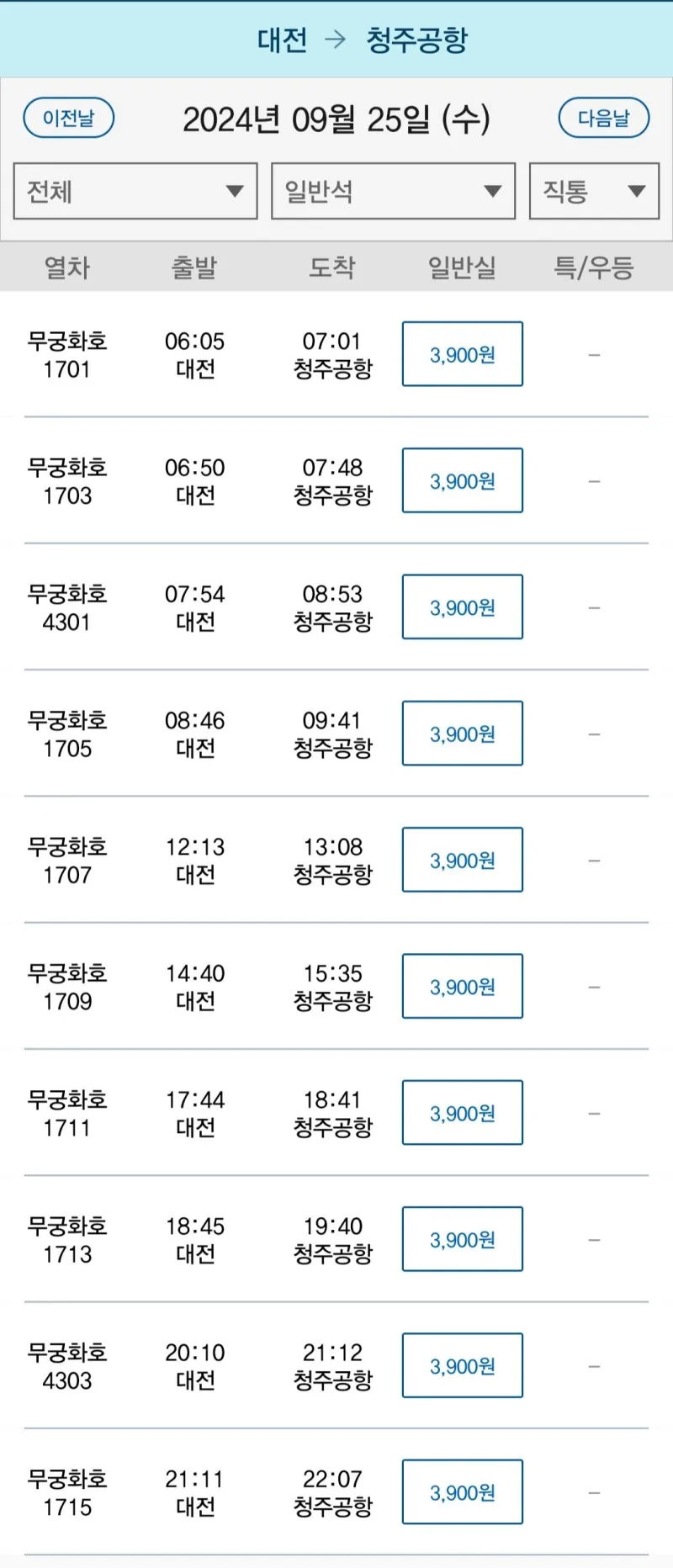Click the 특/우등 column header
Viewport: 673px width, 1568px height.
click(594, 268)
